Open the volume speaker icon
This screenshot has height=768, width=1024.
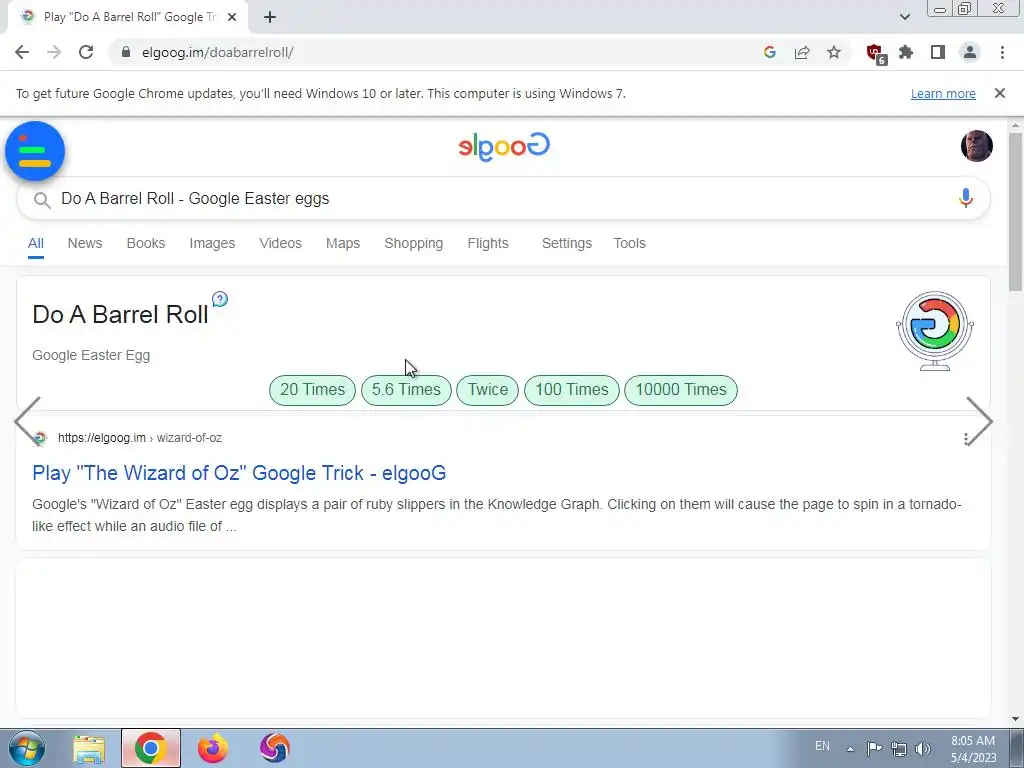click(923, 749)
